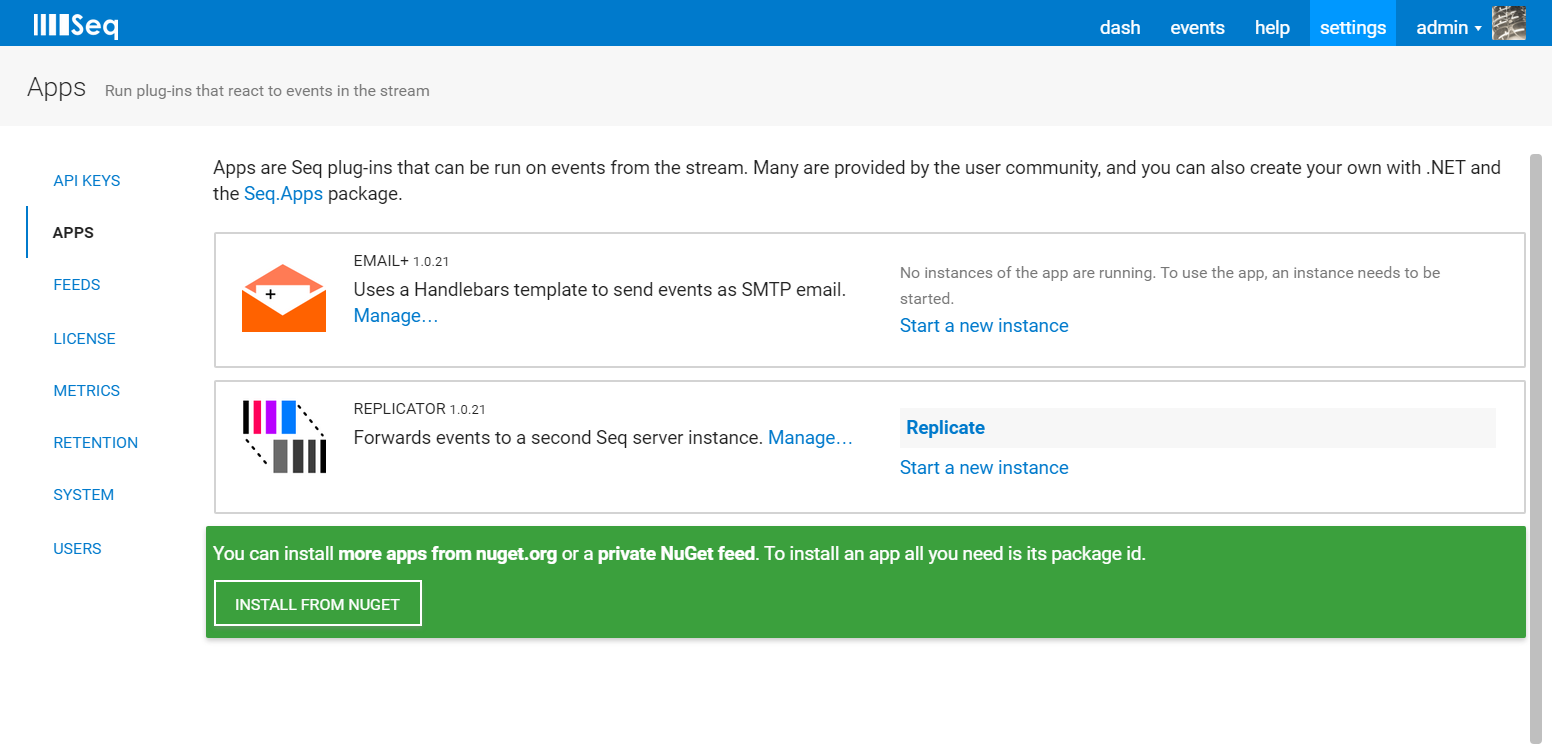Click the Apps page heading
This screenshot has width=1552, height=752.
click(x=57, y=87)
